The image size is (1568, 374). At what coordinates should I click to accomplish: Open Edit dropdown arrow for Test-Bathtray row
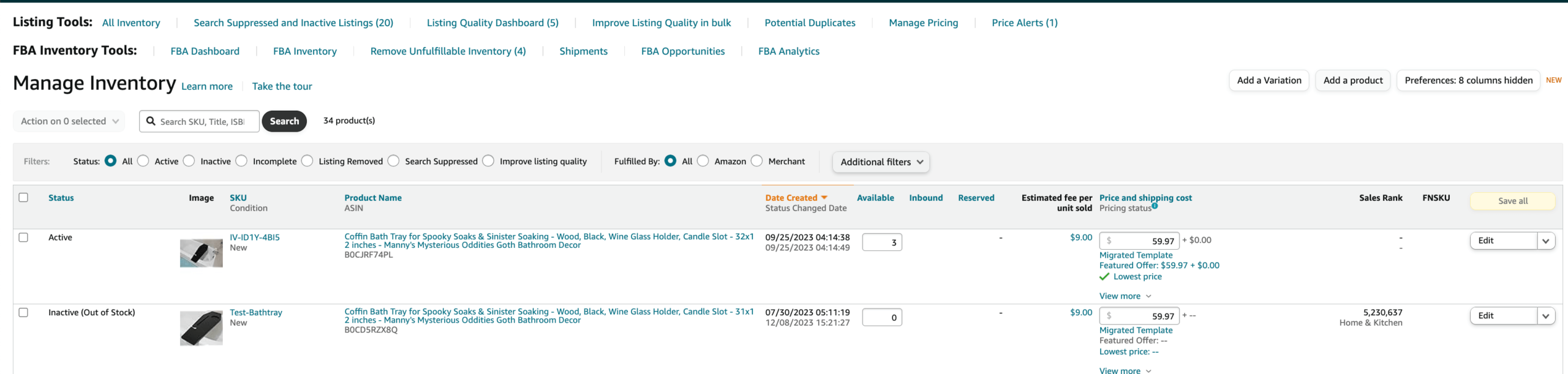pos(1546,316)
